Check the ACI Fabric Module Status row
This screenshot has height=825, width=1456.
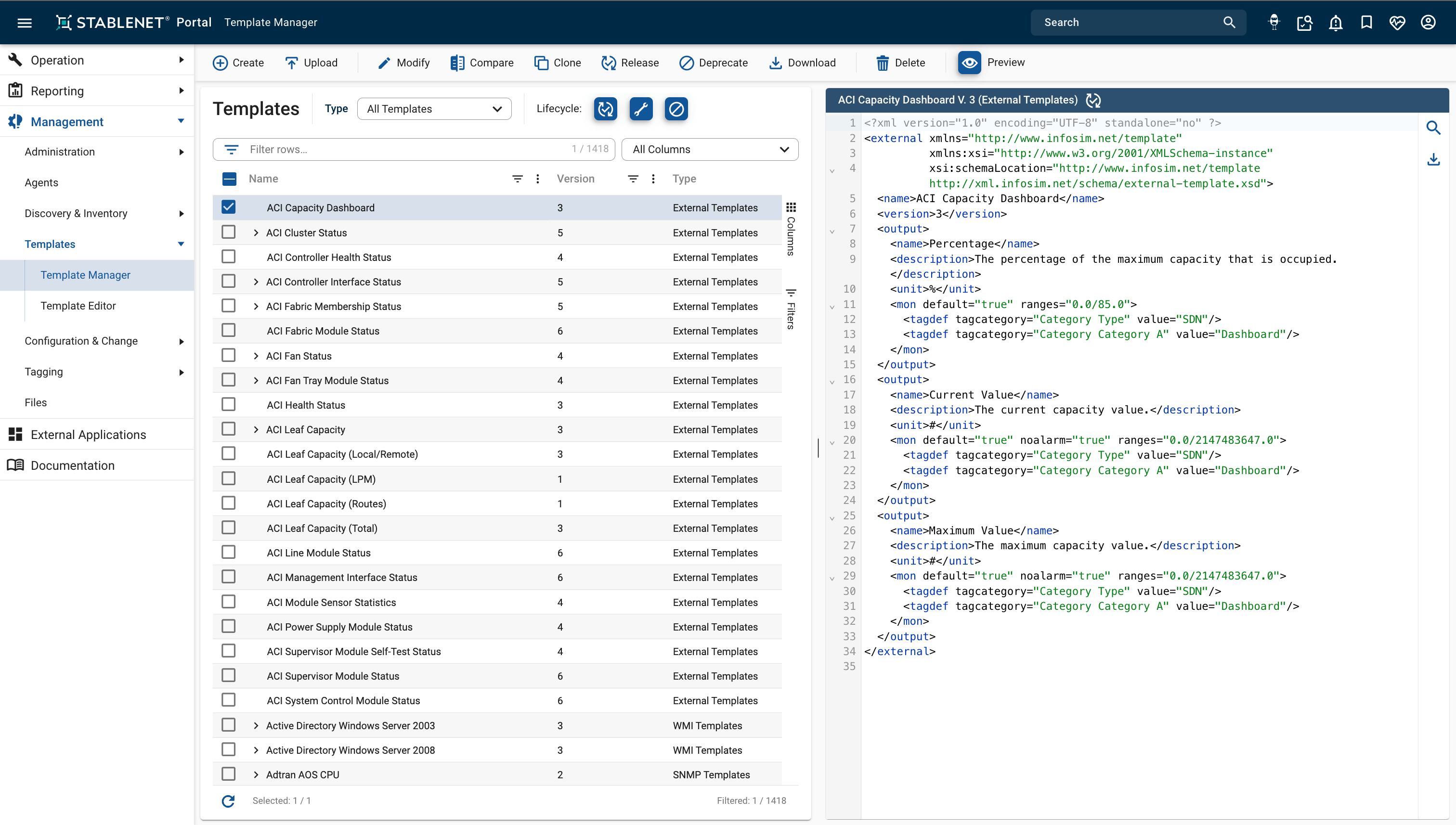(x=228, y=330)
